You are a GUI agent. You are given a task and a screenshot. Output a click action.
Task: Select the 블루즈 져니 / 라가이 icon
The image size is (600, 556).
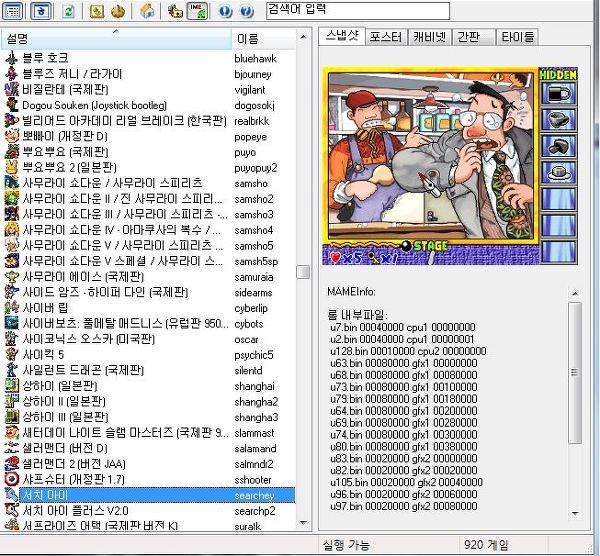11,74
